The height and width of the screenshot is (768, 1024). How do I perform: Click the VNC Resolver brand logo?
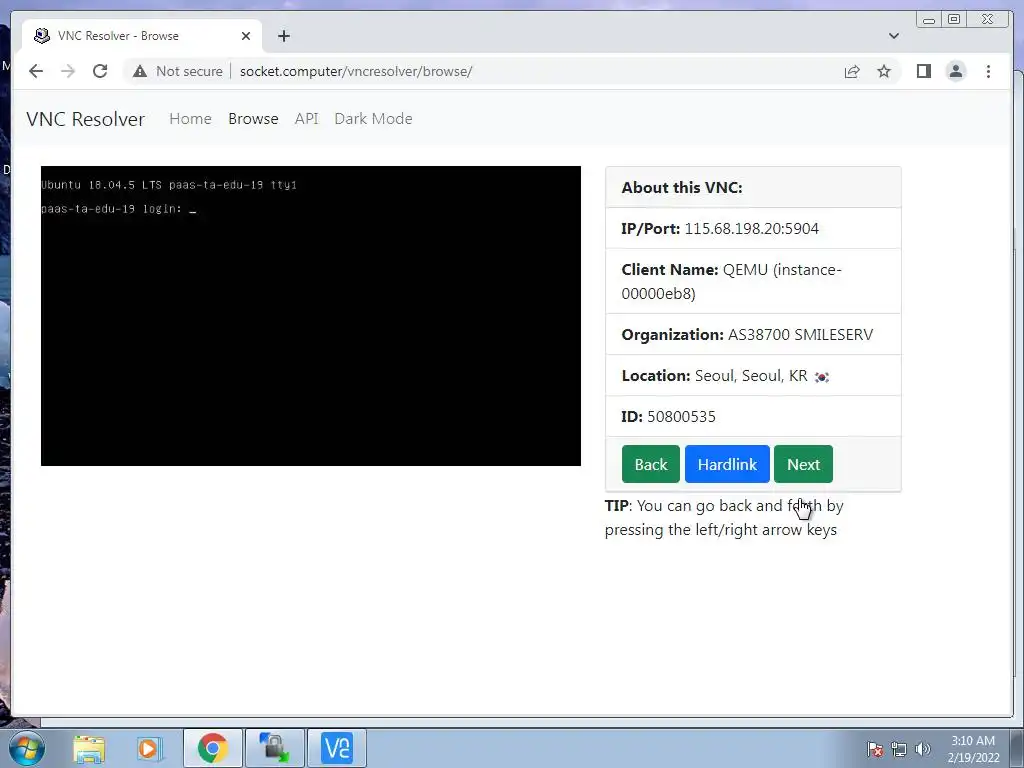point(86,119)
